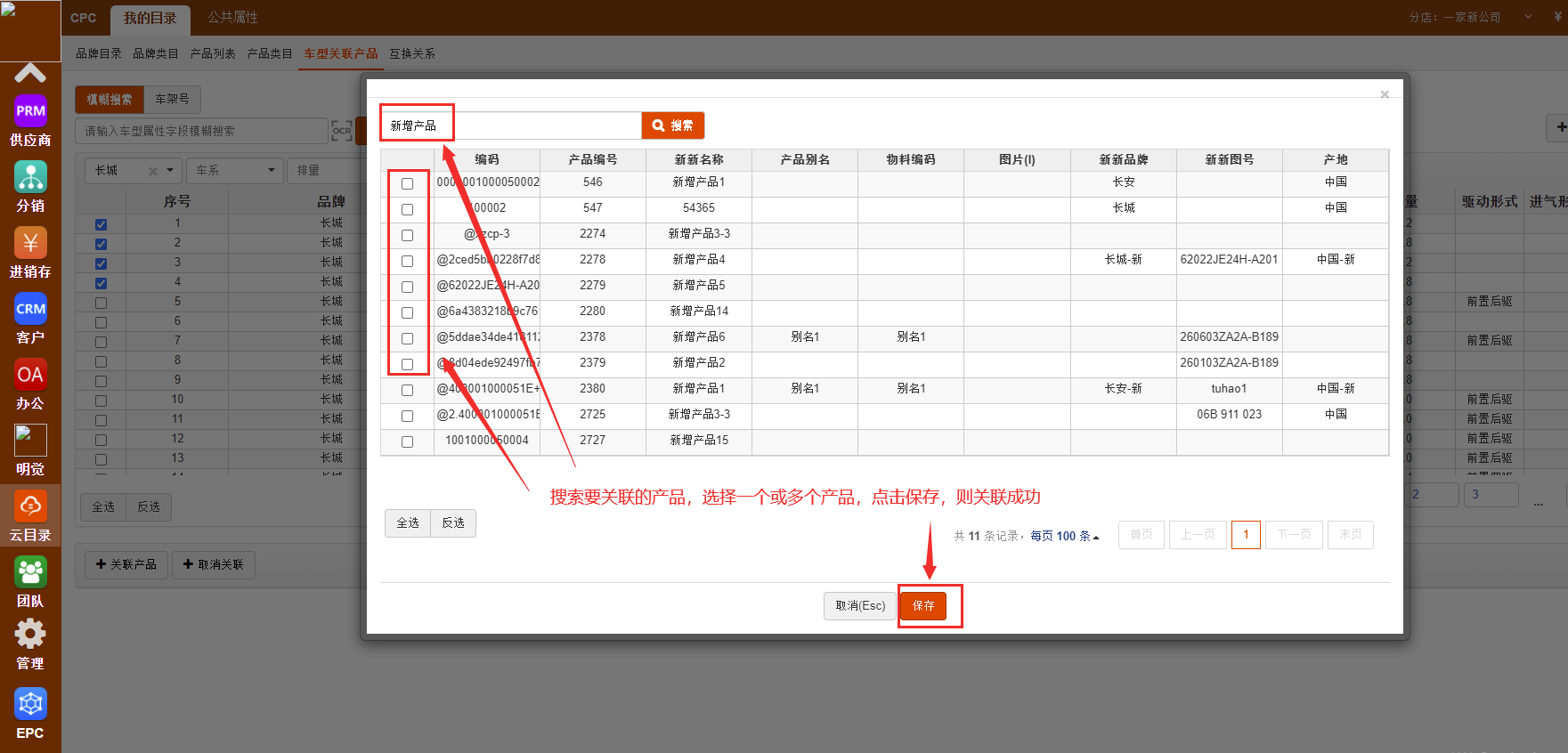The height and width of the screenshot is (753, 1568).
Task: Open the distribution (分销) sidebar icon
Action: 30,177
